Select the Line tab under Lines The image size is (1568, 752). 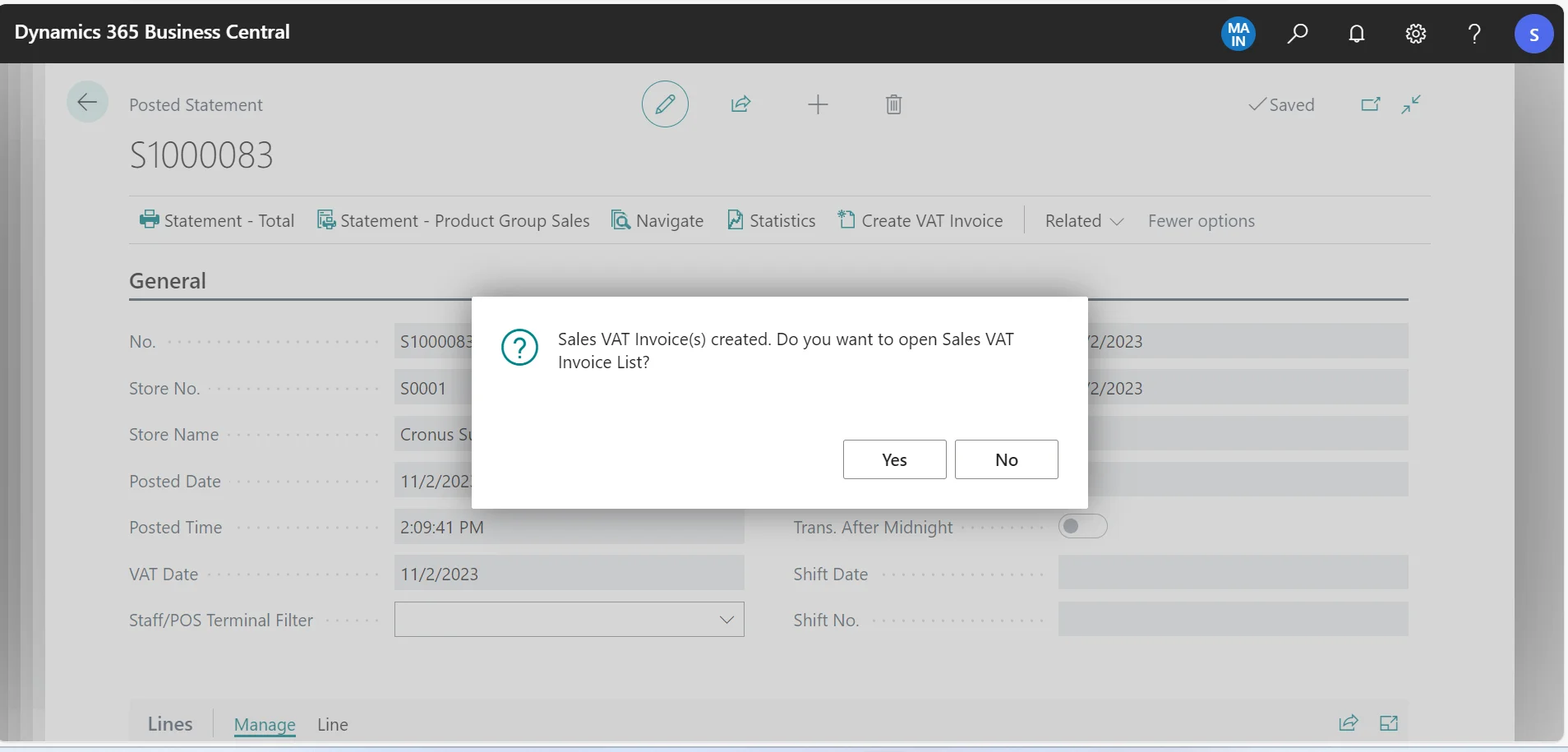pyautogui.click(x=332, y=725)
